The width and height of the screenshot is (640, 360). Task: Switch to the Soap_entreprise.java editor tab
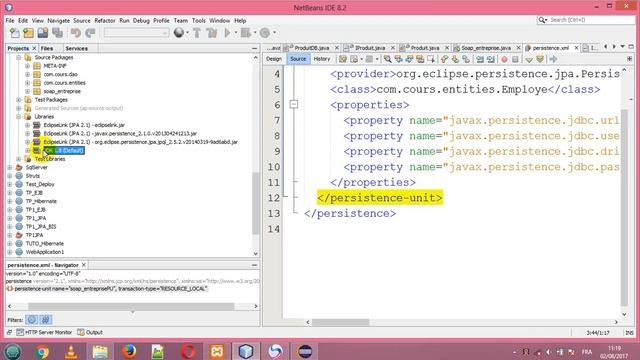click(486, 48)
